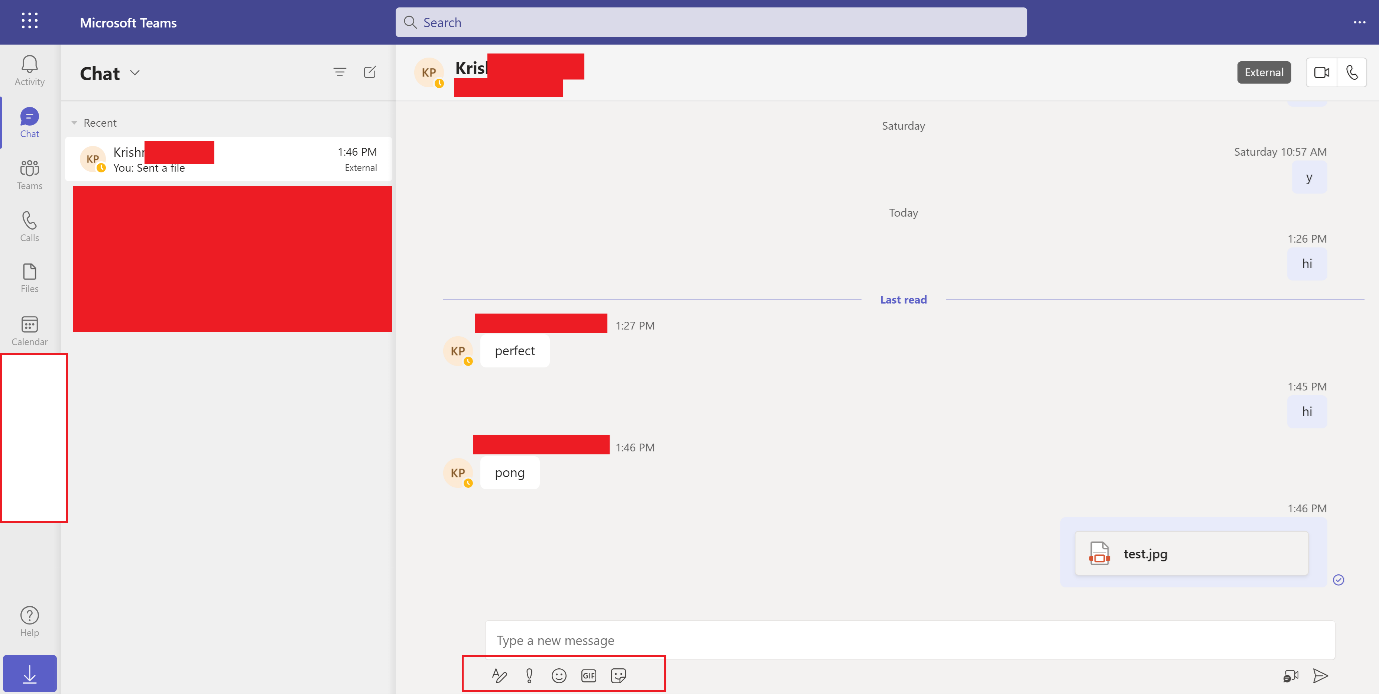1379x694 pixels.
Task: Click the 'y' message from Saturday
Action: pyautogui.click(x=1308, y=177)
